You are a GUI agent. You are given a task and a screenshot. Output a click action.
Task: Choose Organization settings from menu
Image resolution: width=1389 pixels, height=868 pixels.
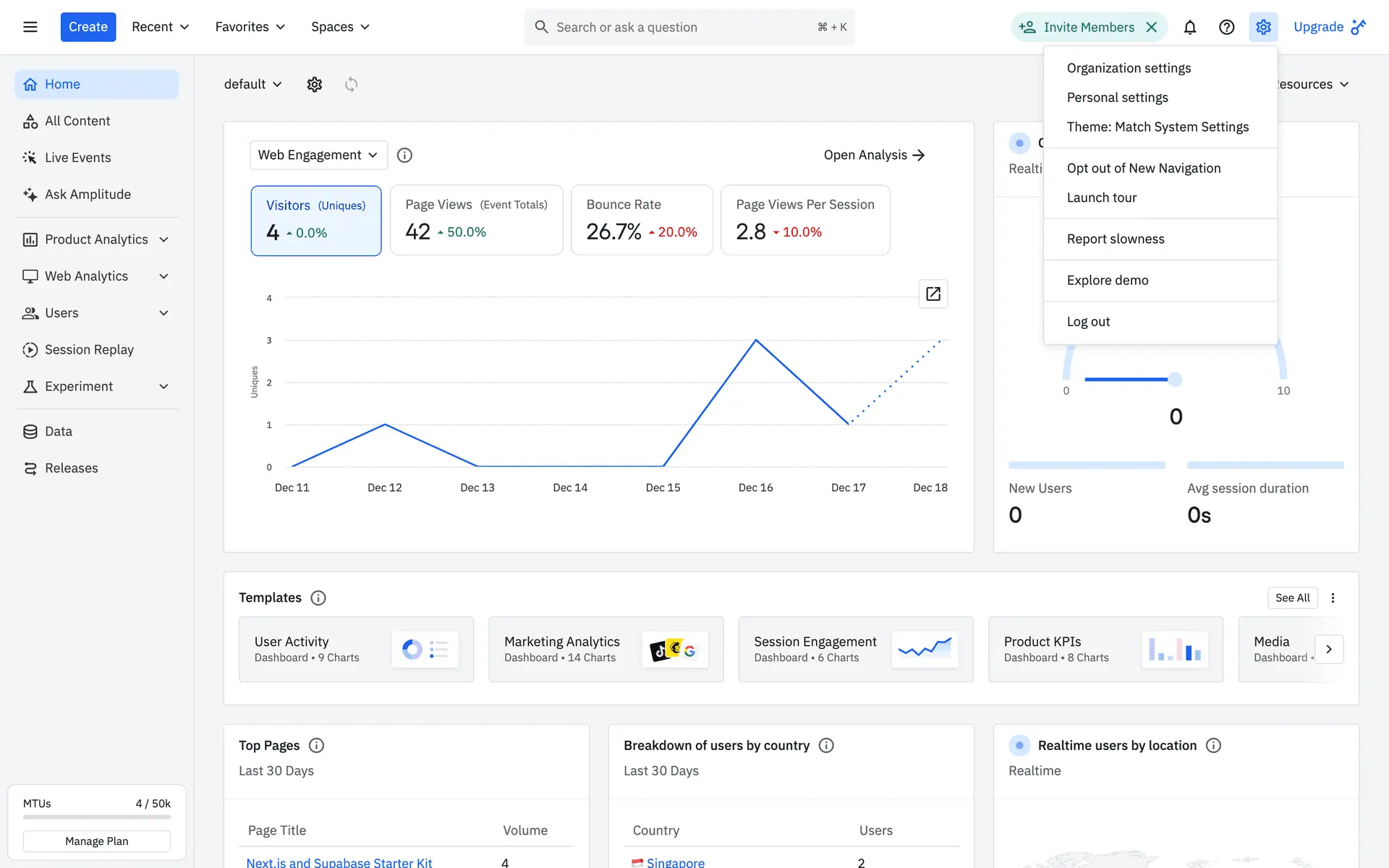(1129, 68)
